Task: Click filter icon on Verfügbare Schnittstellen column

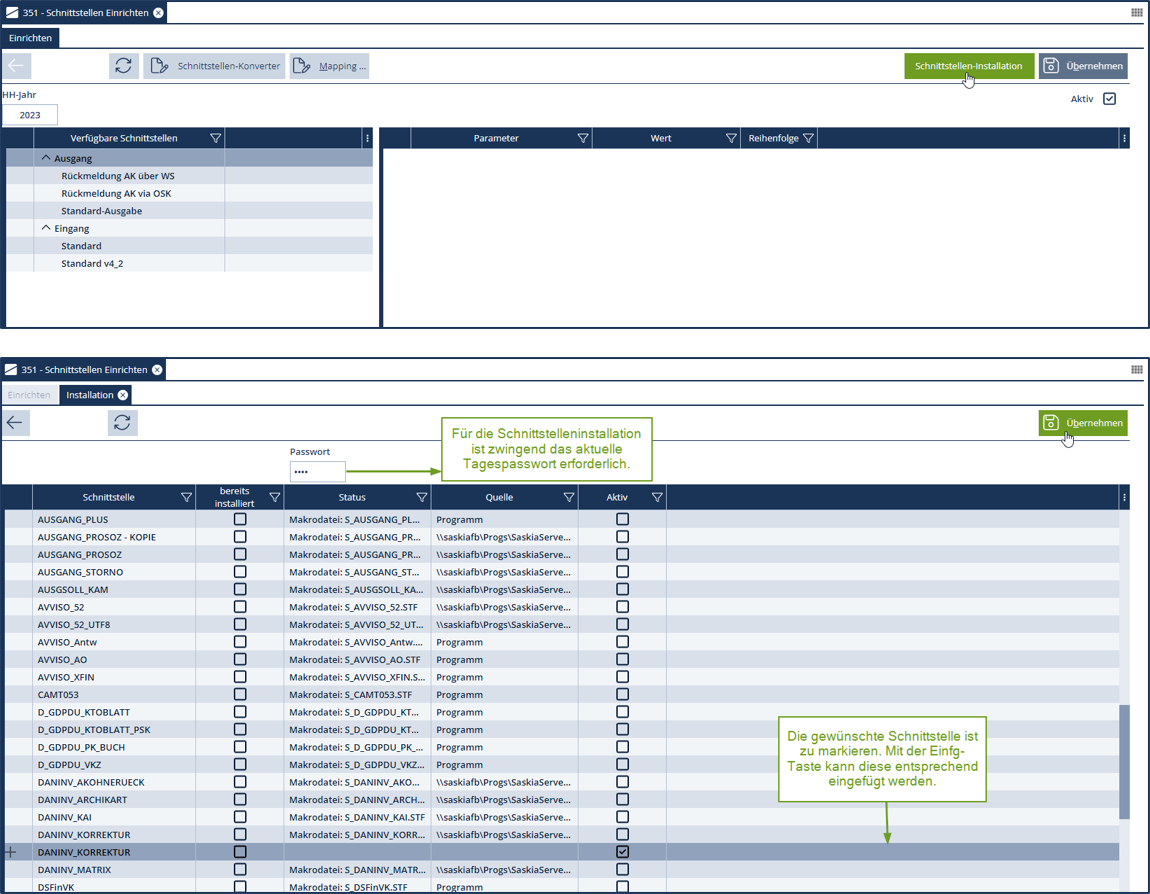Action: coord(215,138)
